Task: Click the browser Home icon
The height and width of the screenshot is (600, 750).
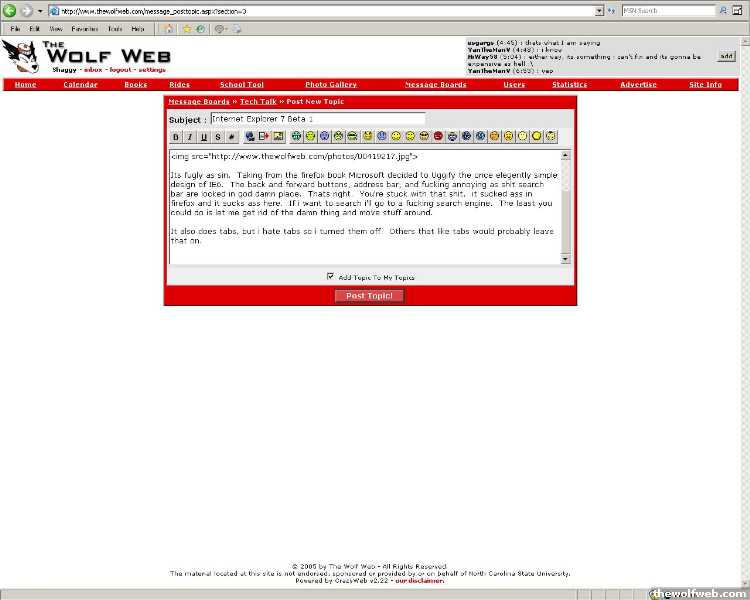Action: pyautogui.click(x=169, y=29)
